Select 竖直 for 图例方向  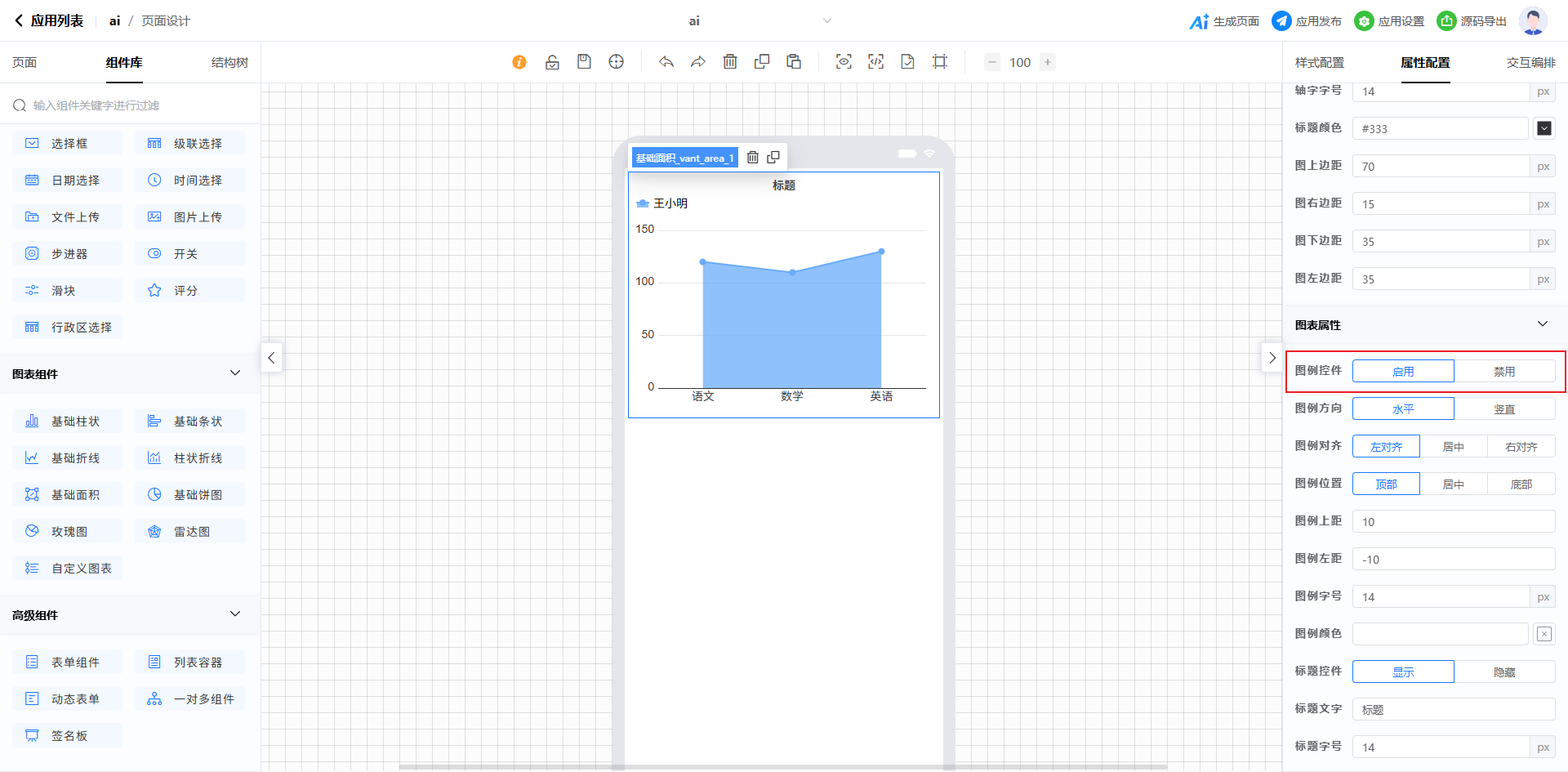click(x=1504, y=409)
